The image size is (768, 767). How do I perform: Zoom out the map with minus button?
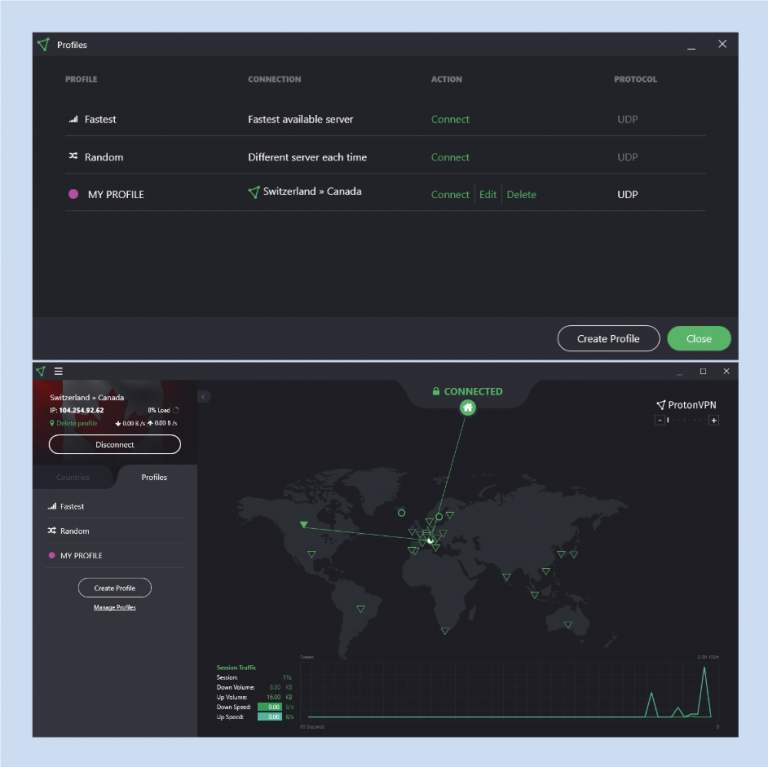660,420
